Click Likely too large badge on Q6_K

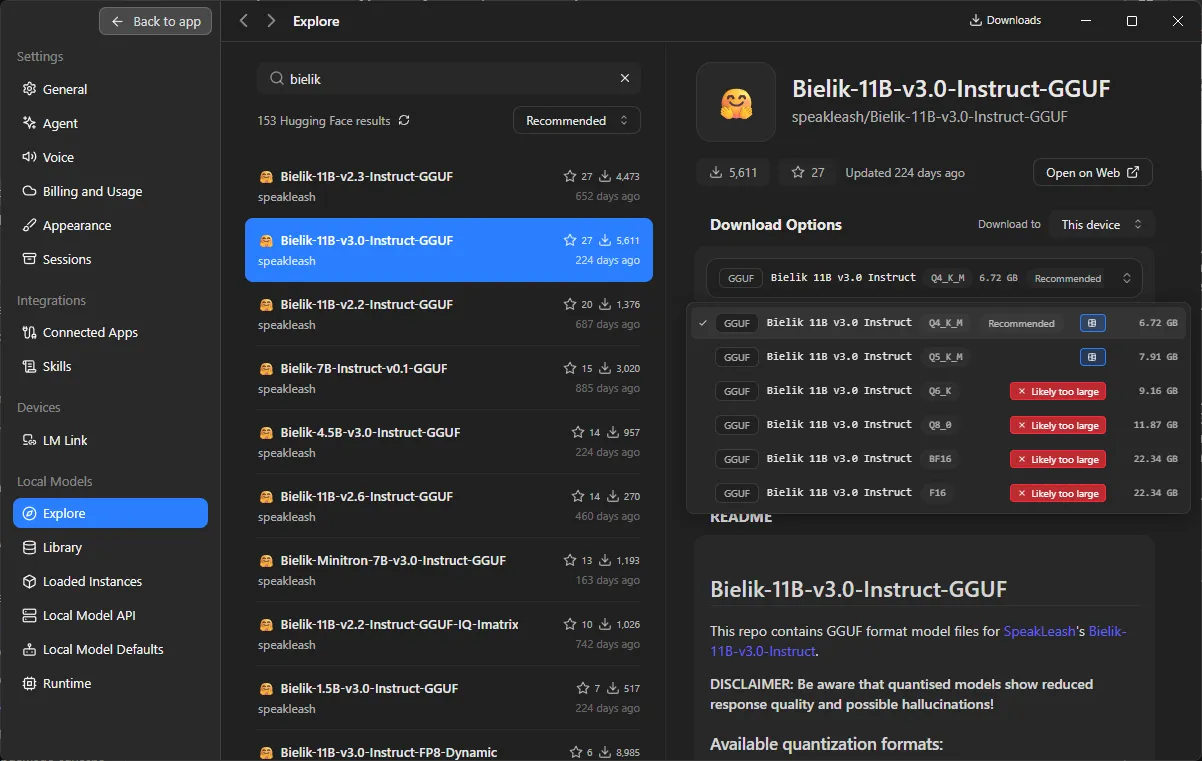[1058, 392]
